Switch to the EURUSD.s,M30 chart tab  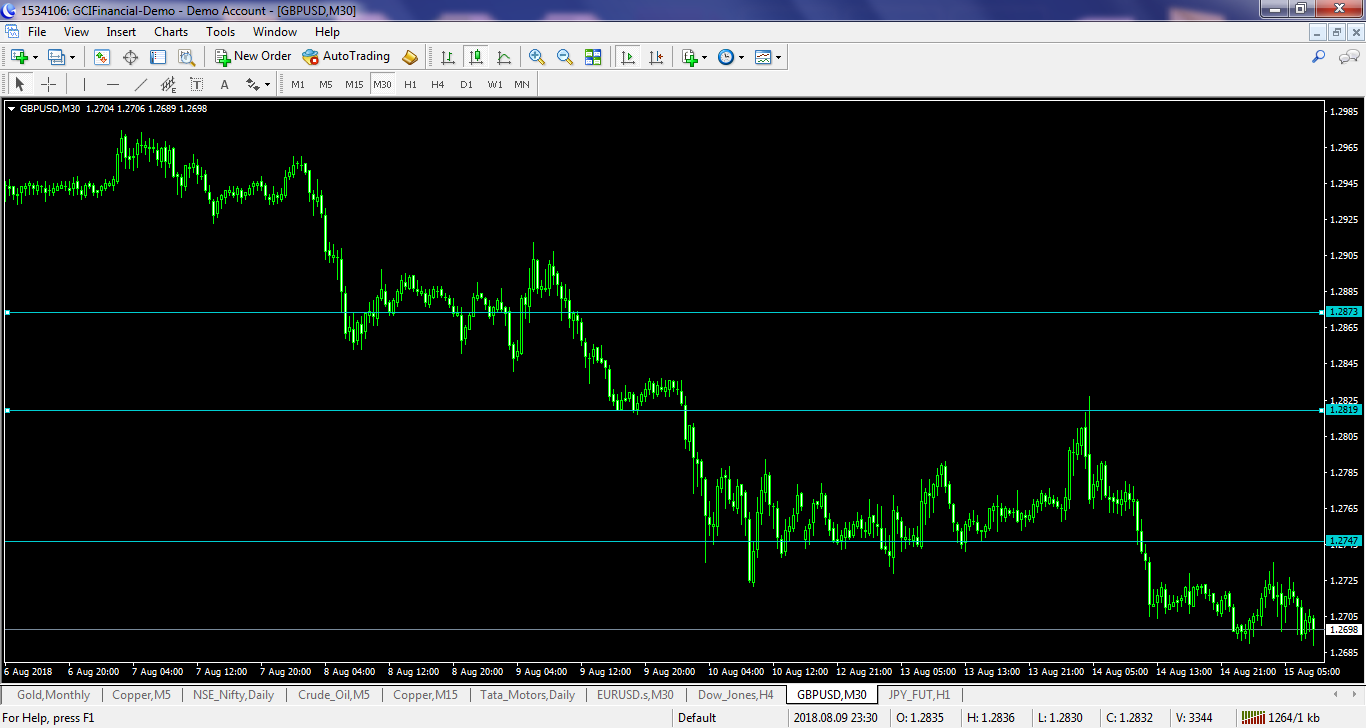(635, 695)
